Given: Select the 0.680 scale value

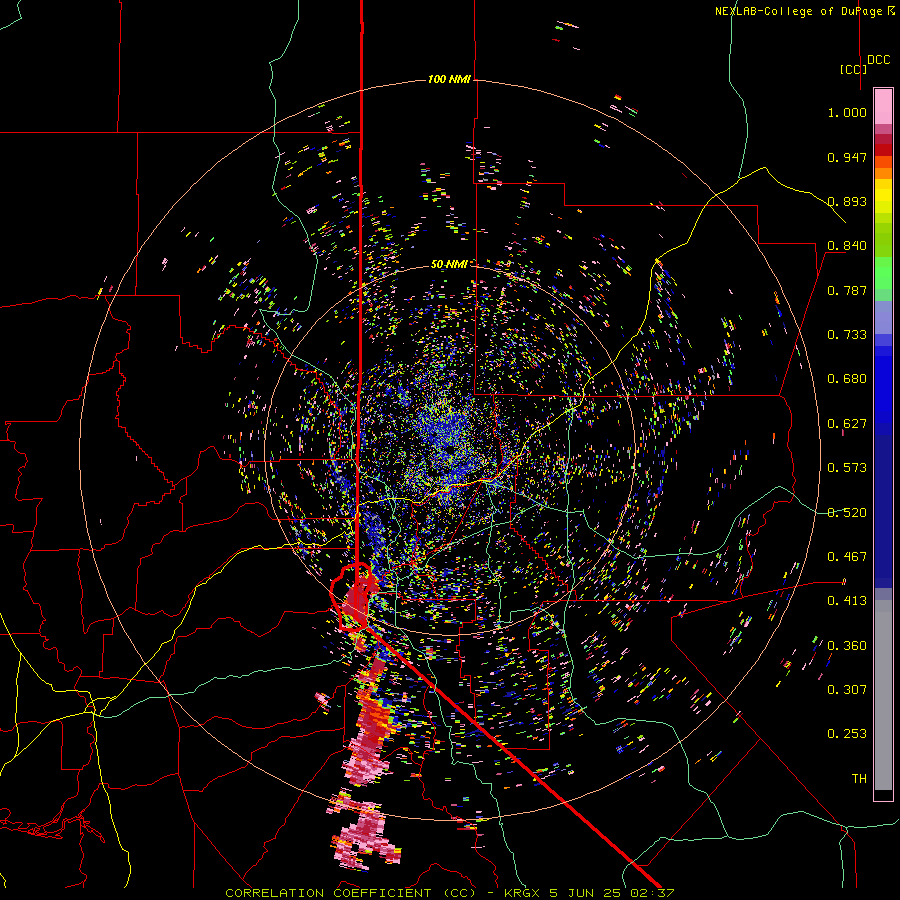Looking at the screenshot, I should (847, 379).
